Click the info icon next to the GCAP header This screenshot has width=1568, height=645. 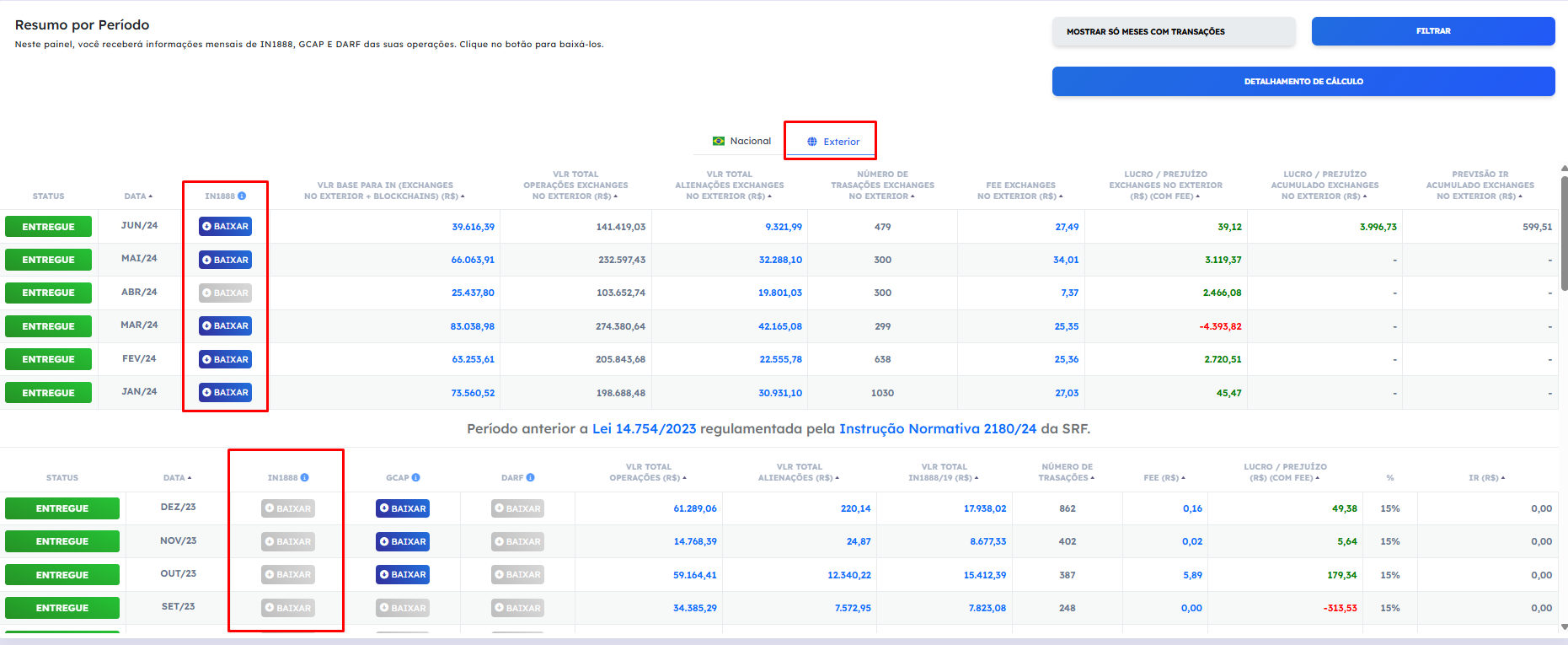[x=415, y=478]
